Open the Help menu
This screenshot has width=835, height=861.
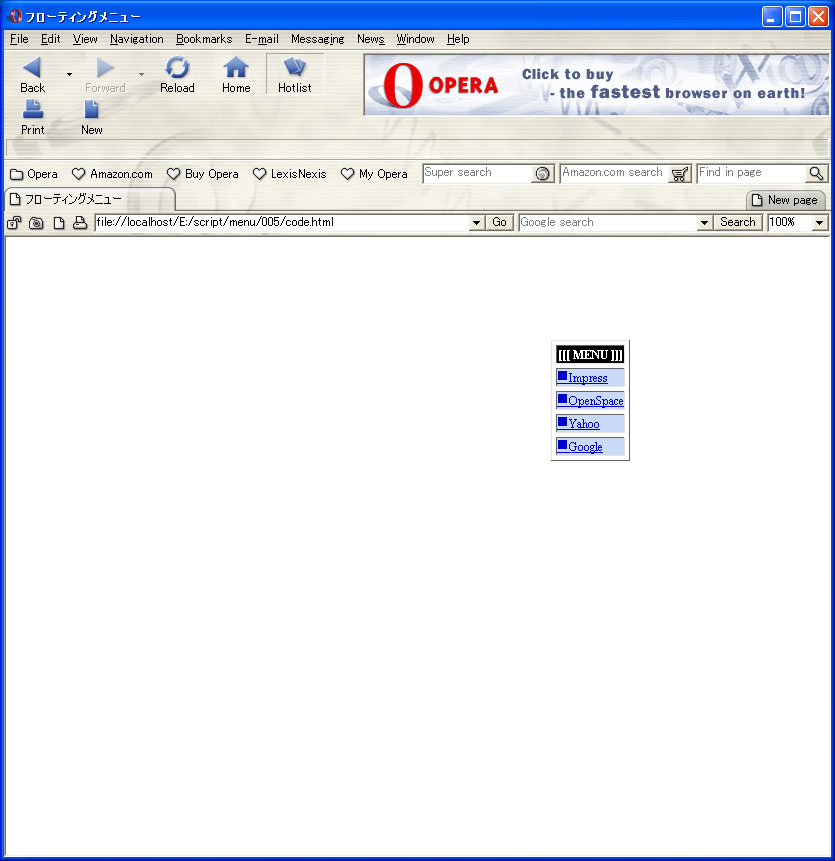458,39
